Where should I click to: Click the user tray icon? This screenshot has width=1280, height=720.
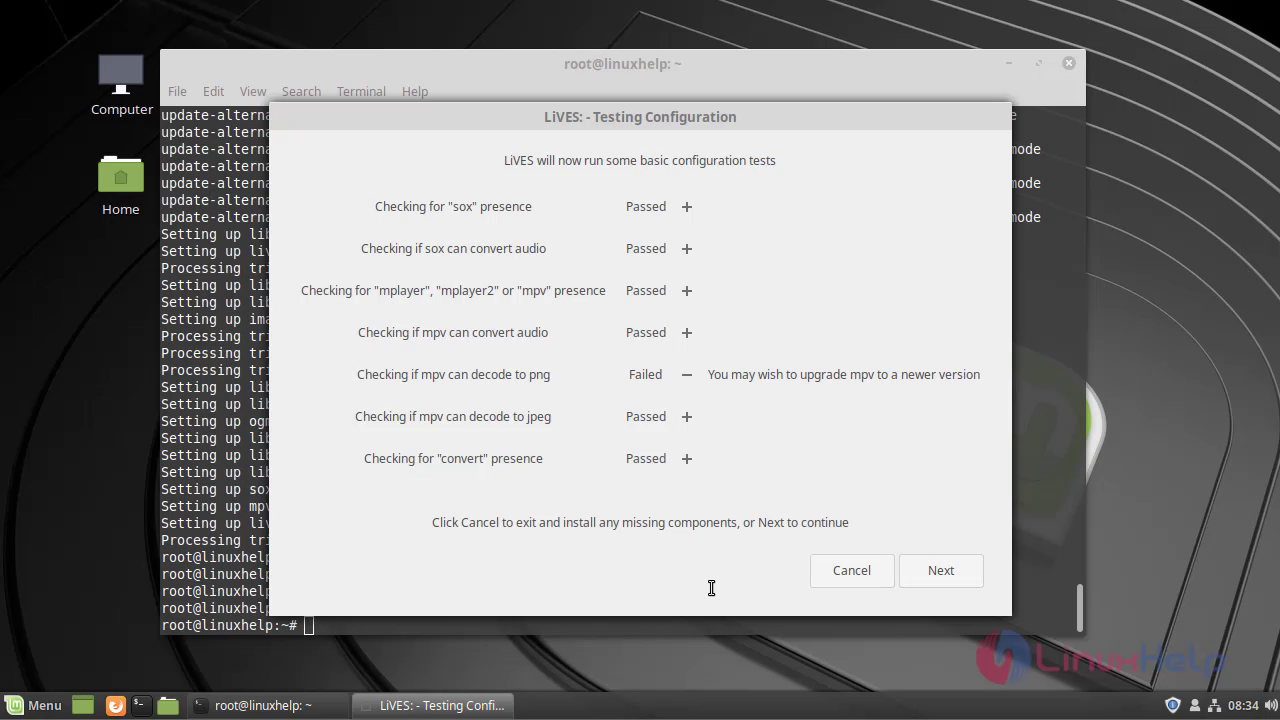[x=1194, y=705]
